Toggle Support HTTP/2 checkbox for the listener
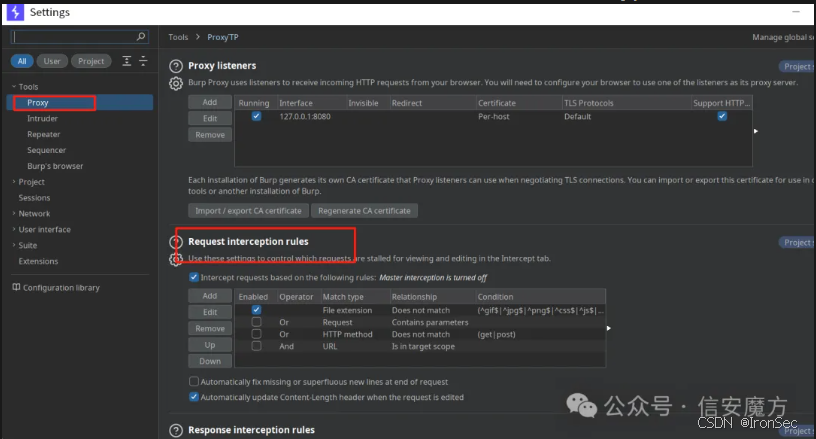 point(722,116)
